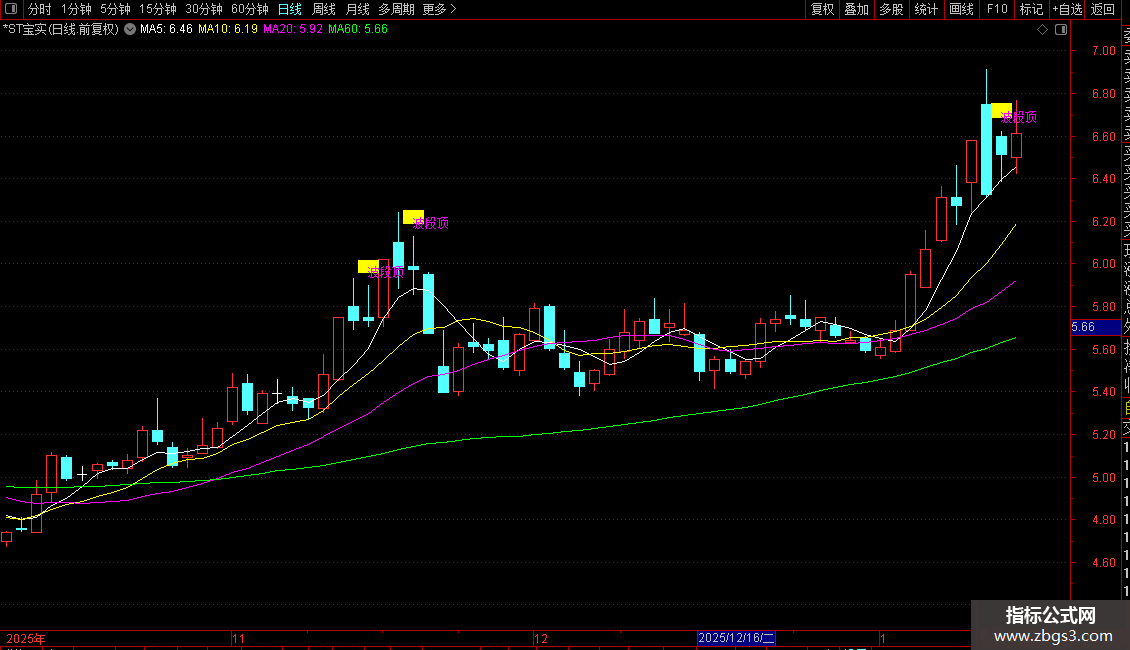Switch to 月线 monthly chart
This screenshot has width=1130, height=650.
click(357, 9)
